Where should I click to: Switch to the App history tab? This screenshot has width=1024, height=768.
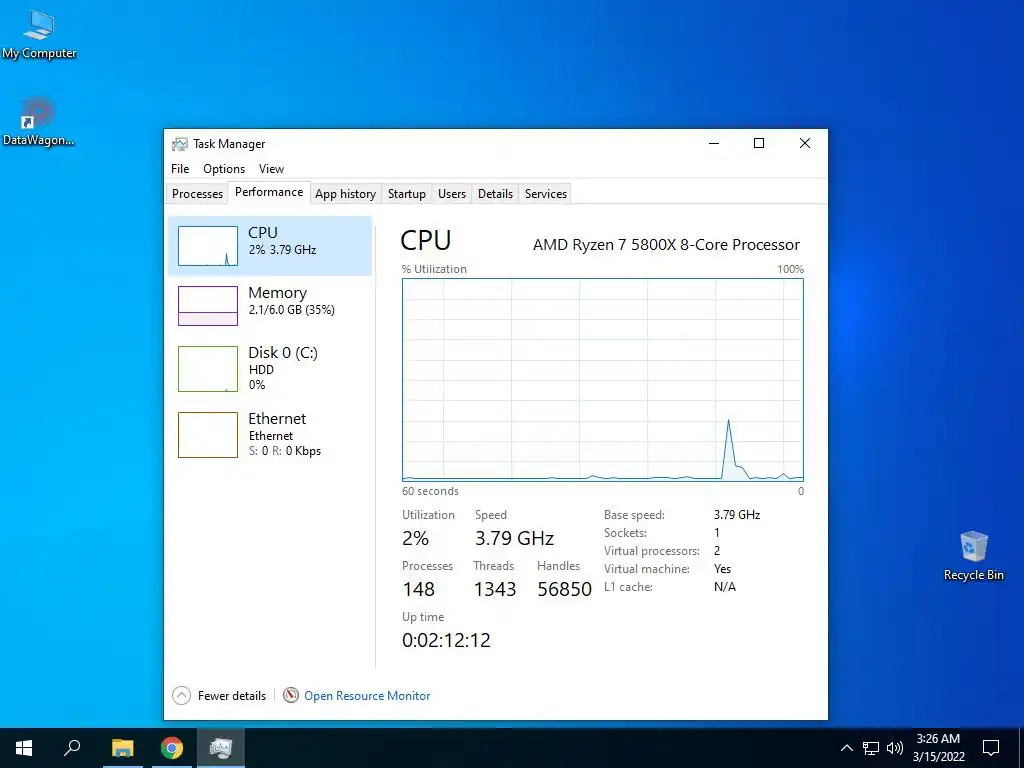pos(345,194)
